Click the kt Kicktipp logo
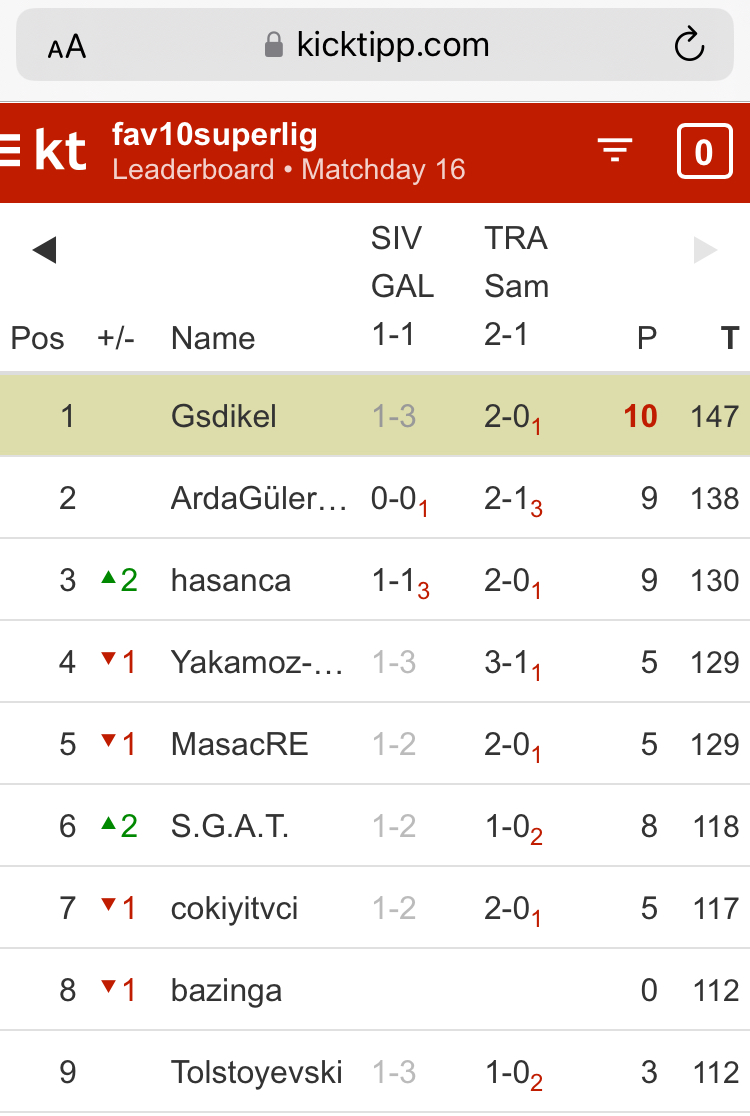Viewport: 750px width, 1116px height. click(x=60, y=151)
